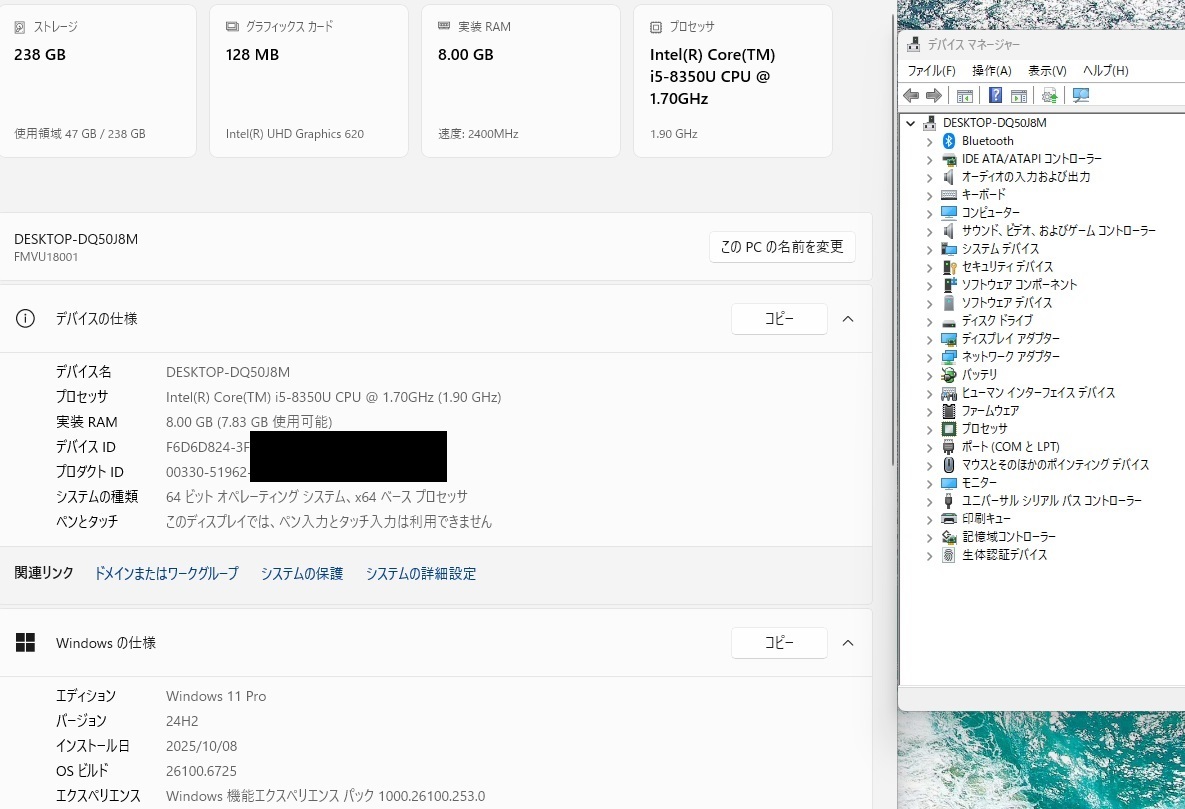1185x809 pixels.
Task: Select the ヒューマン インターフェイス デバイス icon
Action: coord(949,393)
